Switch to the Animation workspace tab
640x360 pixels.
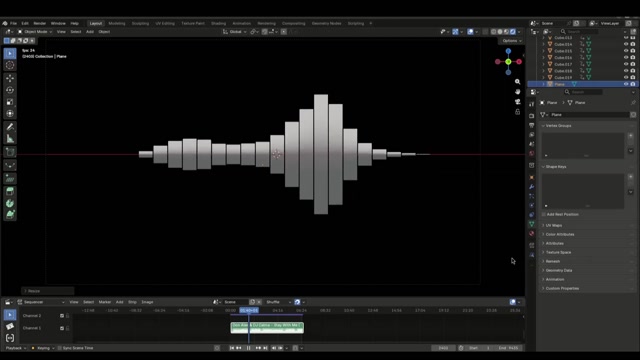tap(242, 23)
